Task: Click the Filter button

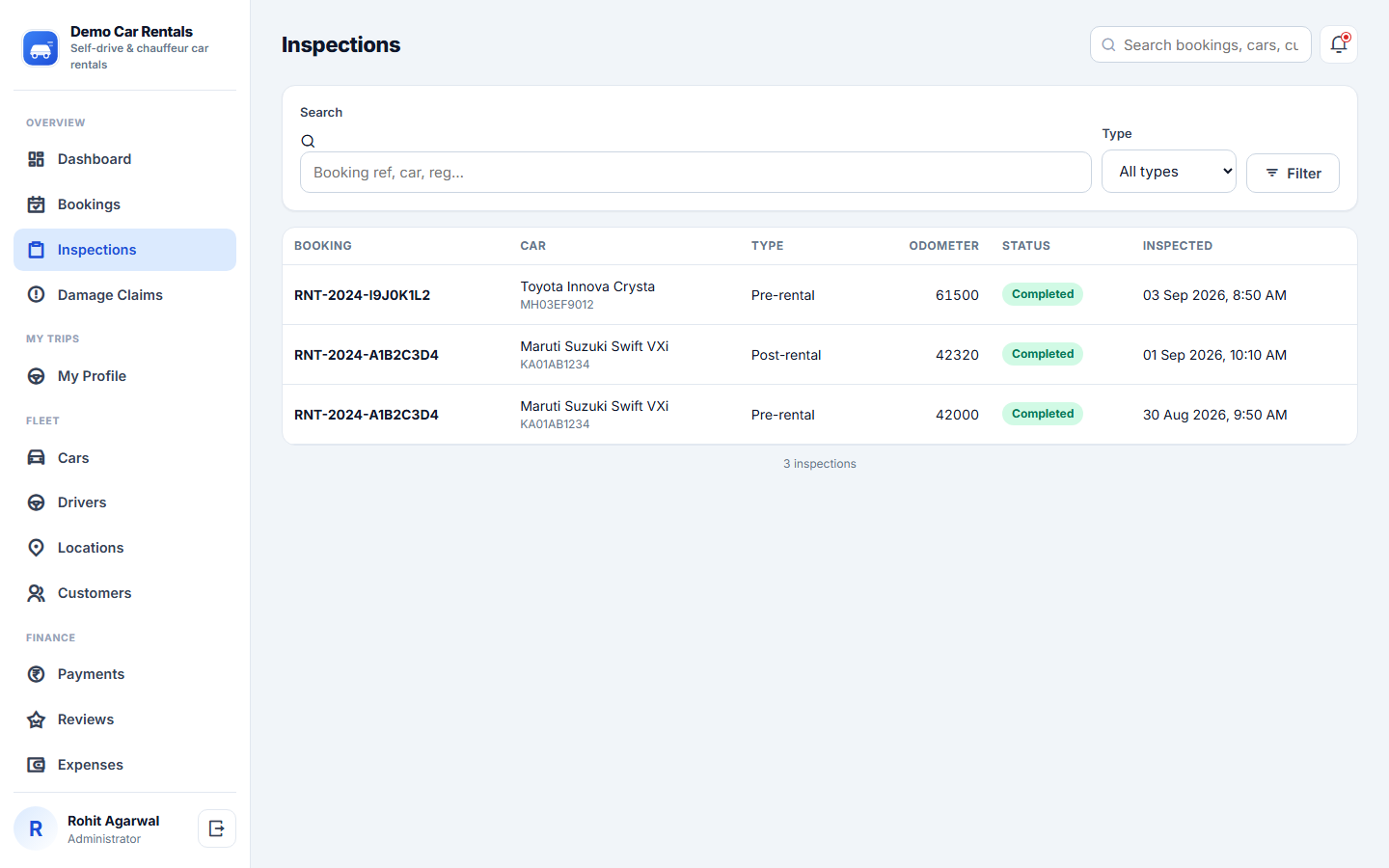Action: (x=1293, y=174)
